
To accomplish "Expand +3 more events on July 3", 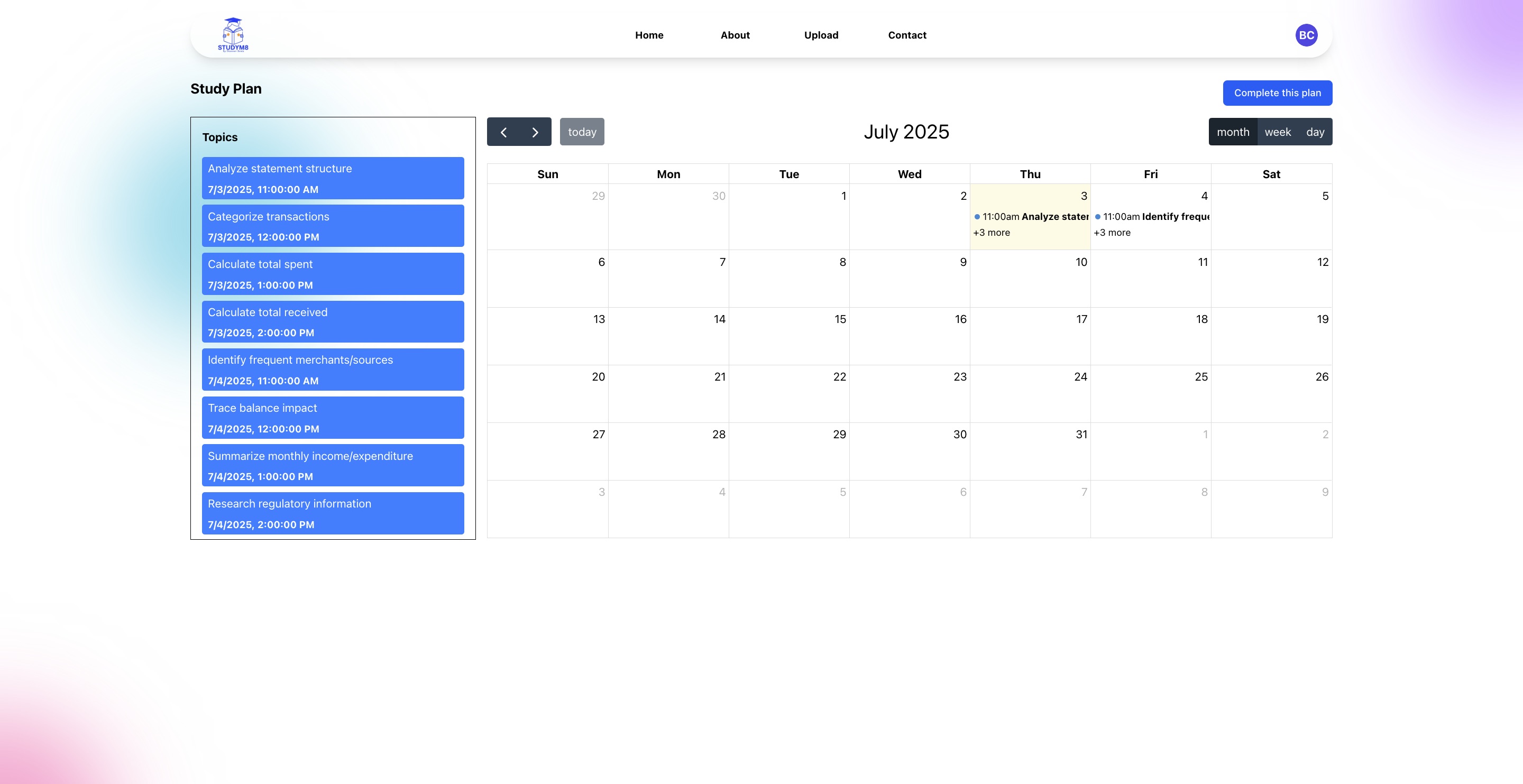I will click(992, 233).
